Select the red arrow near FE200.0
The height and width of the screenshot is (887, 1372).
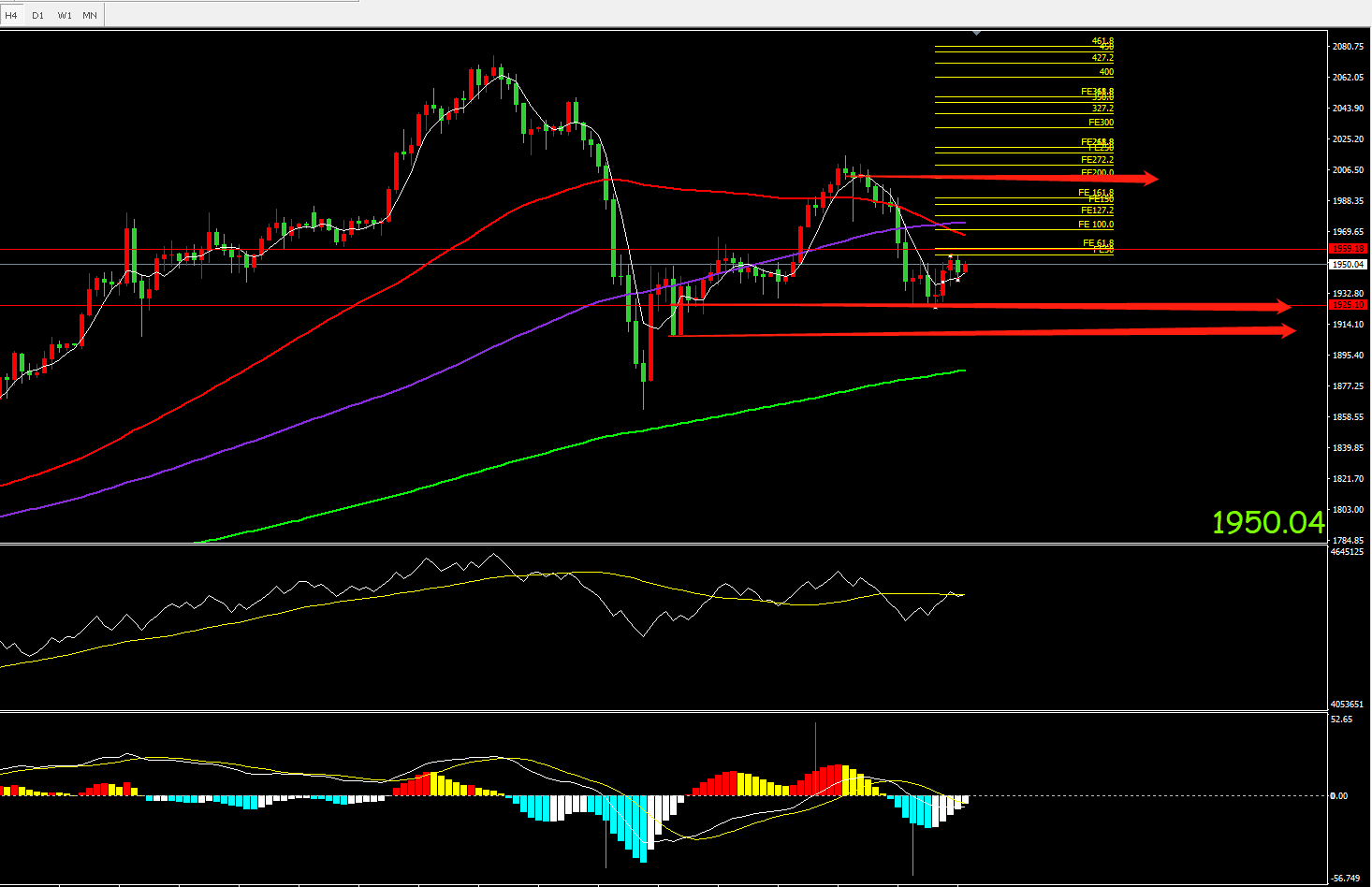point(1013,178)
